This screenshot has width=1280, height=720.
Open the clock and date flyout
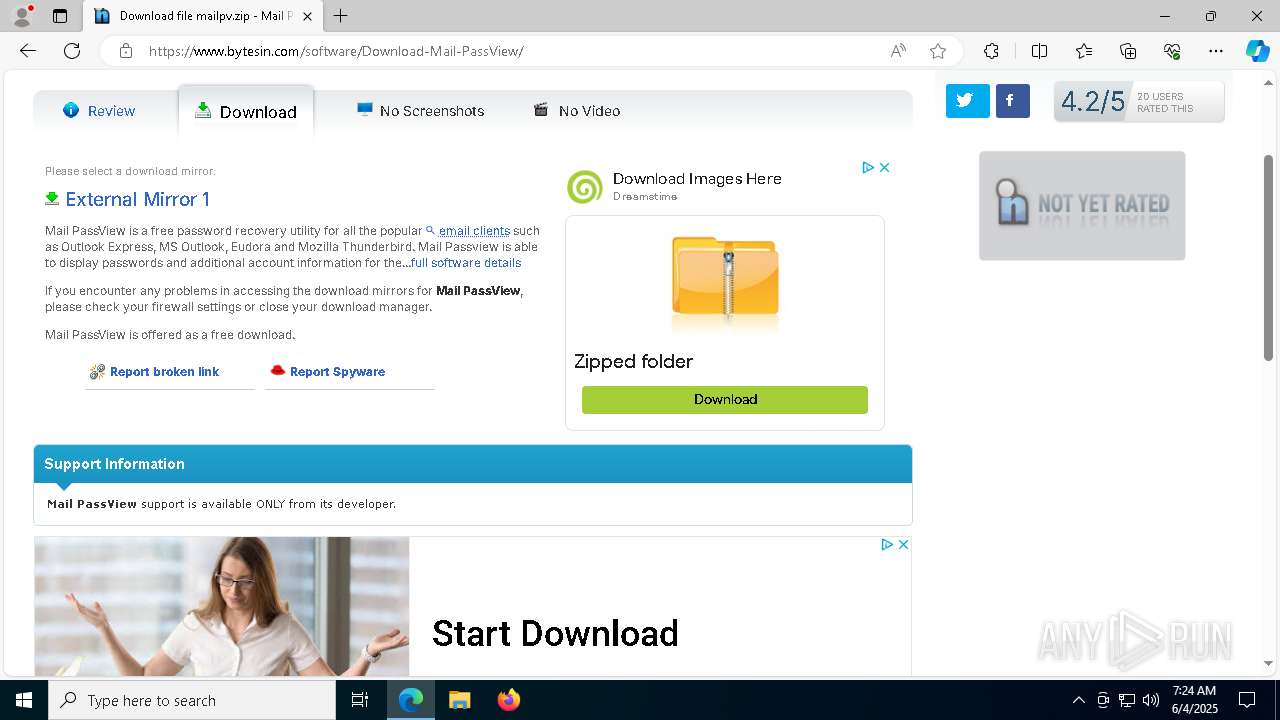coord(1194,700)
